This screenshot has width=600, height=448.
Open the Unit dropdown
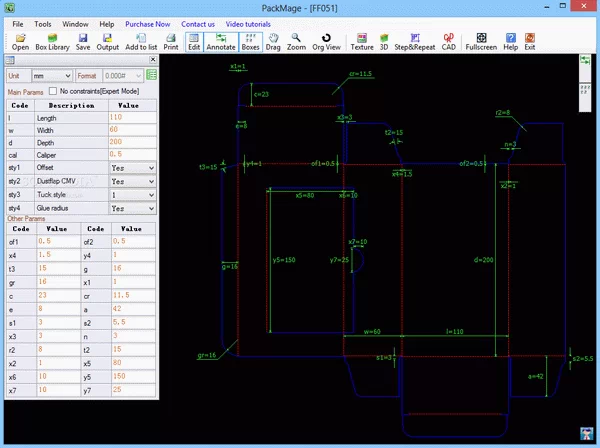pyautogui.click(x=50, y=75)
